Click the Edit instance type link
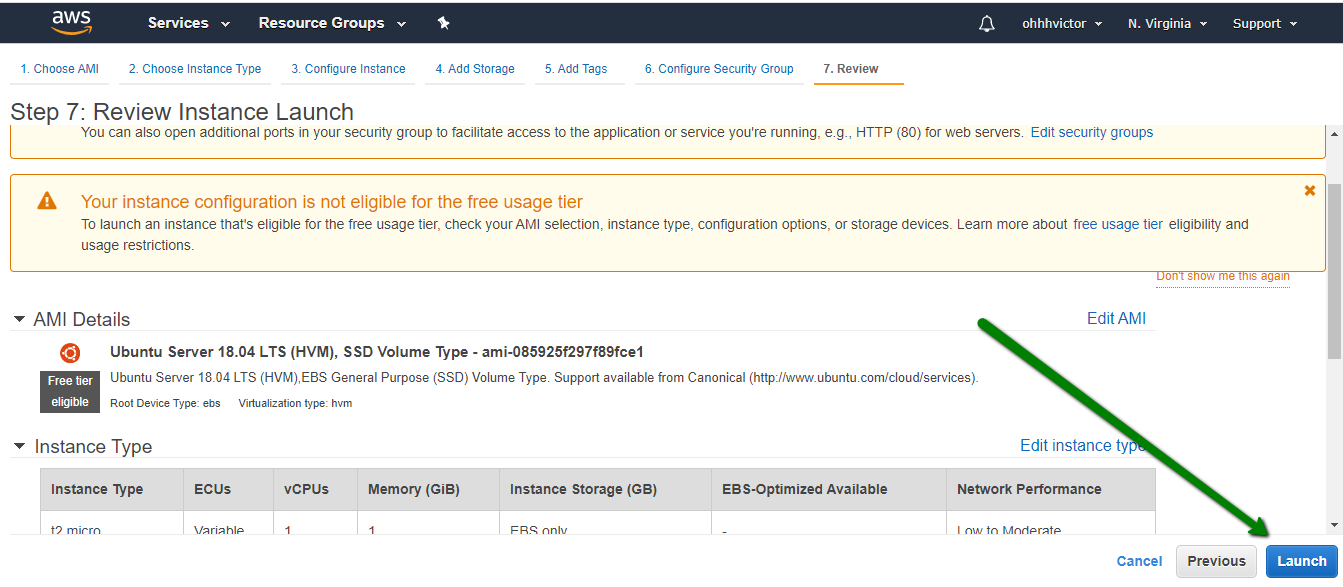1343x587 pixels. [x=1083, y=445]
